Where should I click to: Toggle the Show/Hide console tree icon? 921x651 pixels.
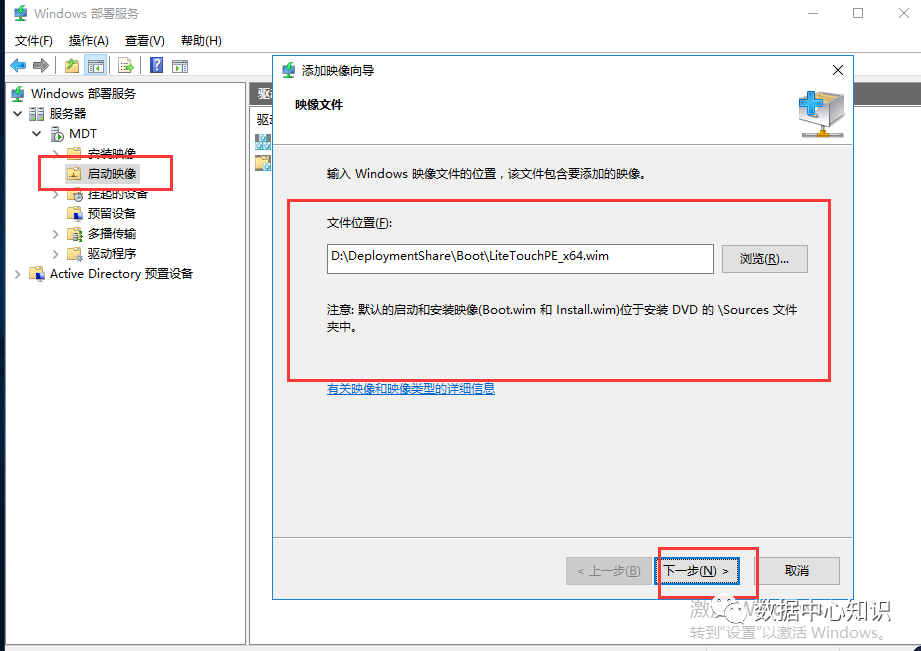[x=95, y=65]
